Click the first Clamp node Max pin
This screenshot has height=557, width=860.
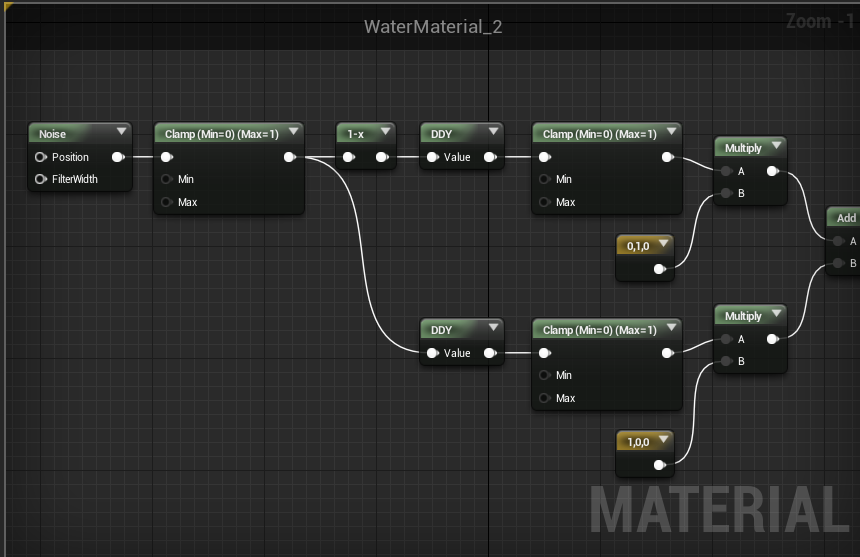pos(167,202)
